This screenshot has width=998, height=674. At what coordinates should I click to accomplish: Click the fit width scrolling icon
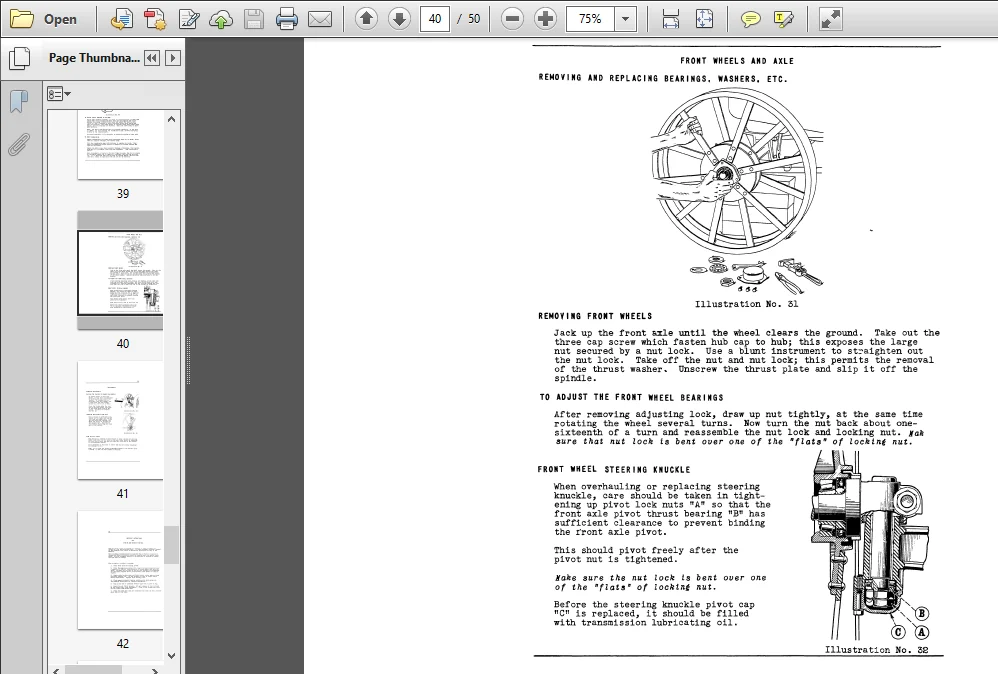pos(671,19)
